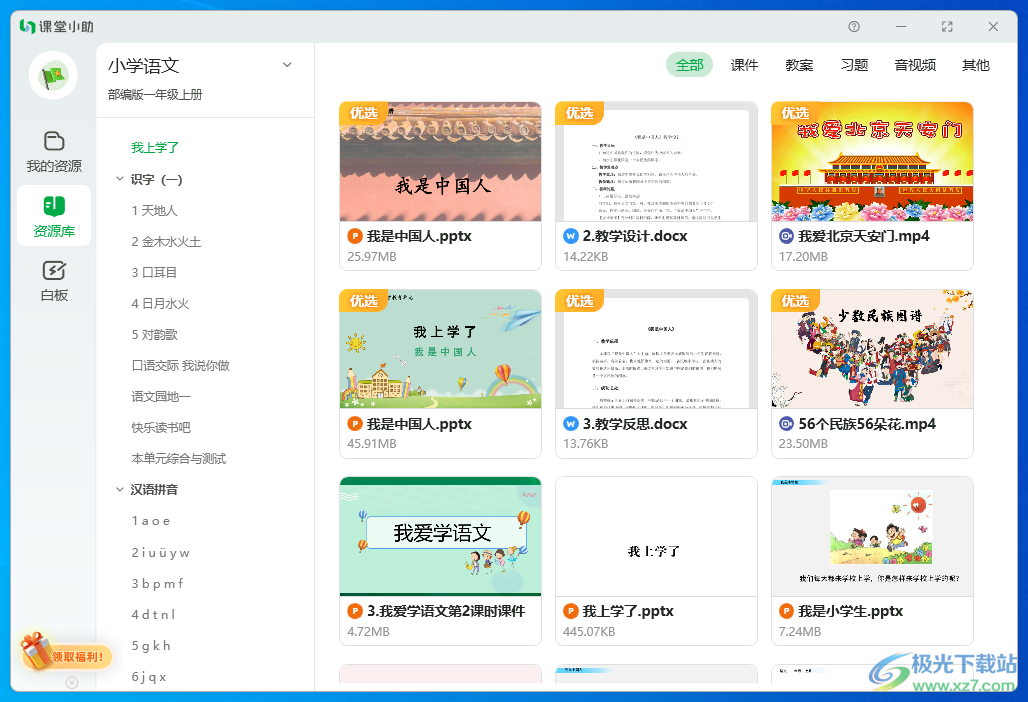Open thumbnail of 我爱北京天安门.mp4

tap(872, 161)
